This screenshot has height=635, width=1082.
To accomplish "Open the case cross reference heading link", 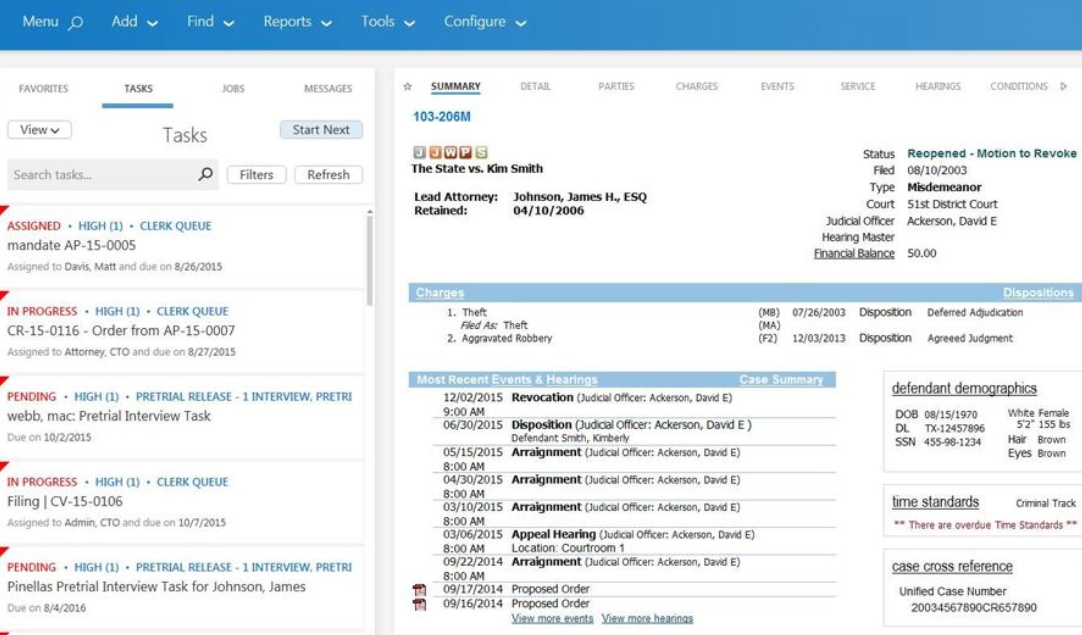I will point(952,567).
